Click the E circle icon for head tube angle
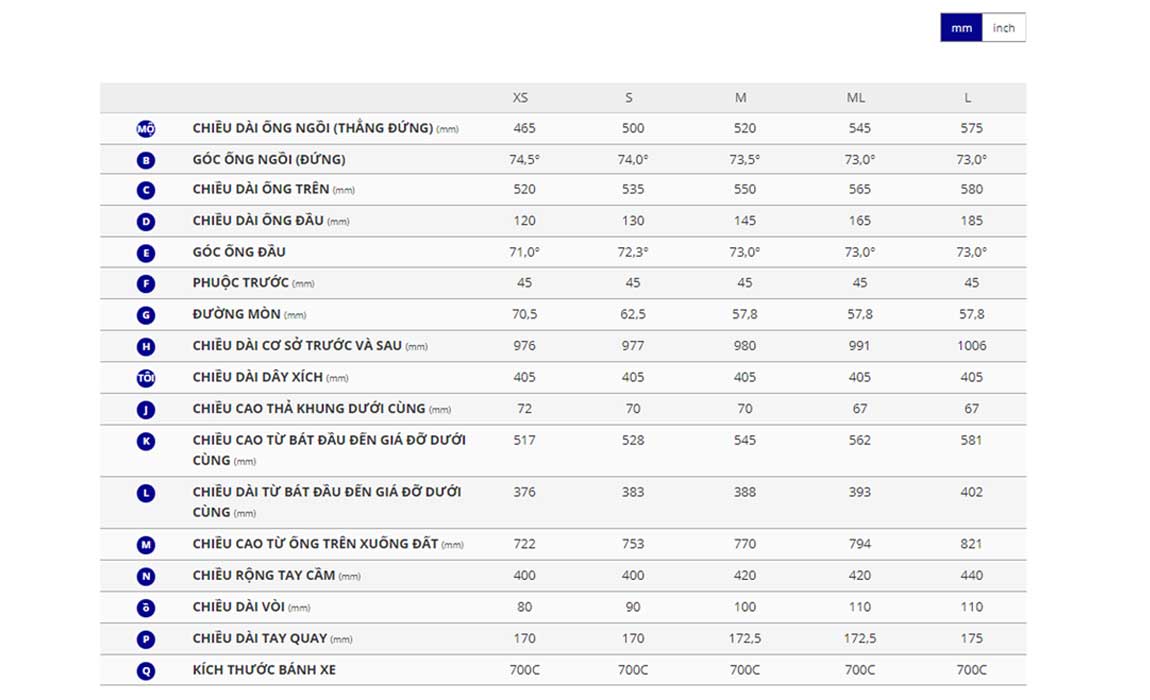 (146, 253)
